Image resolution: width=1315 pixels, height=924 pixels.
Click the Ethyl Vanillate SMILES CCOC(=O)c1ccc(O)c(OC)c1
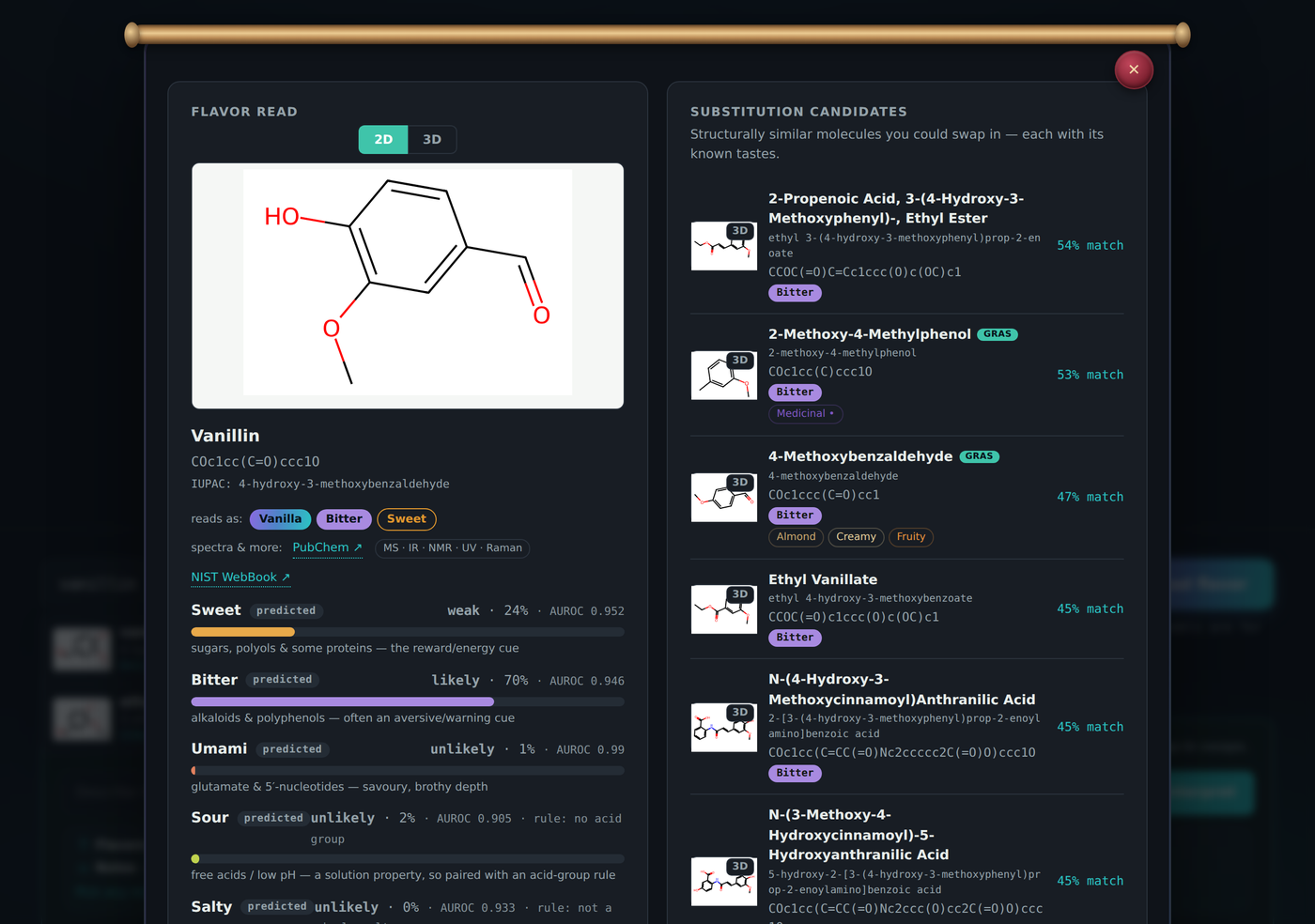(x=854, y=618)
